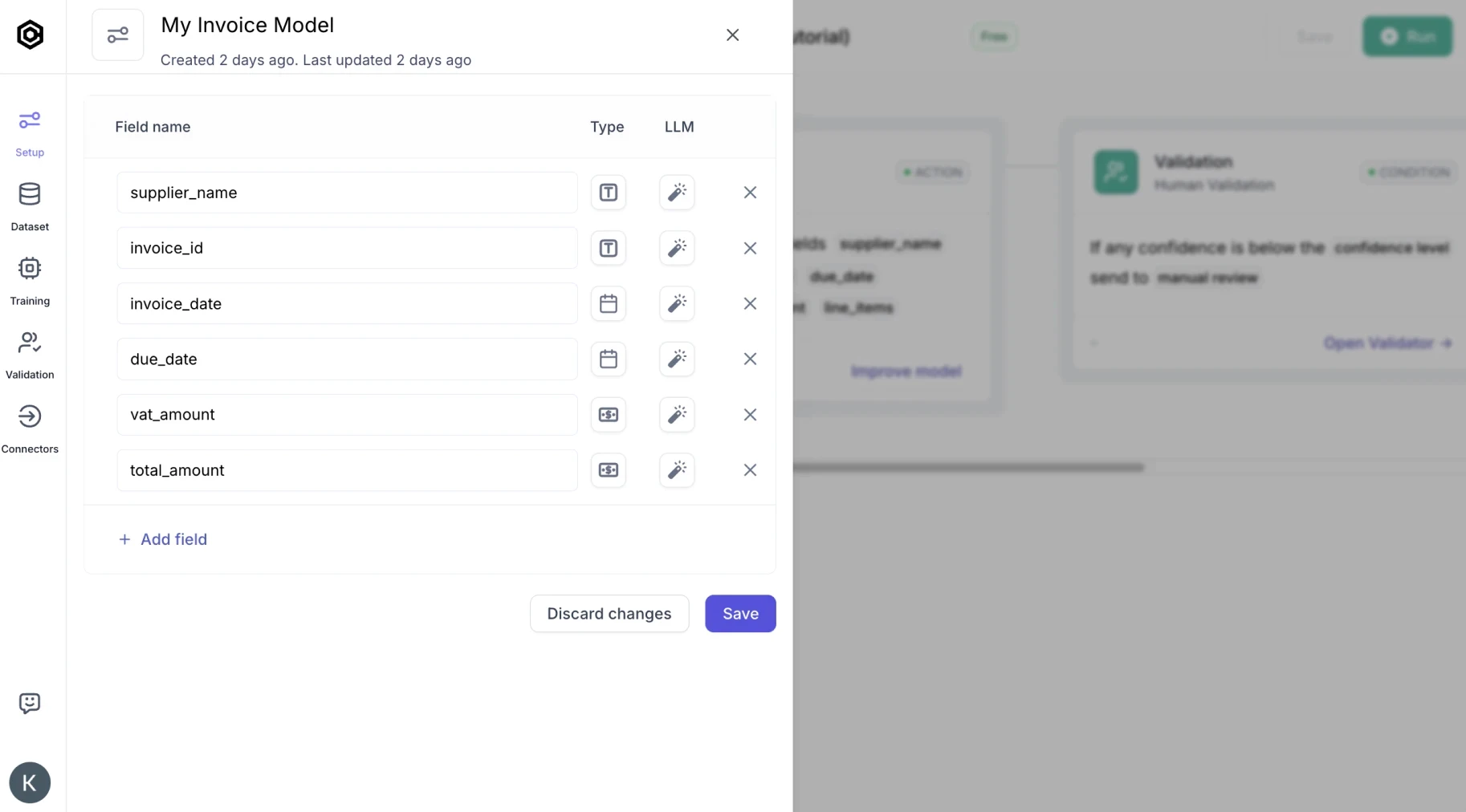The height and width of the screenshot is (812, 1466).
Task: Discard changes to the model
Action: (x=609, y=613)
